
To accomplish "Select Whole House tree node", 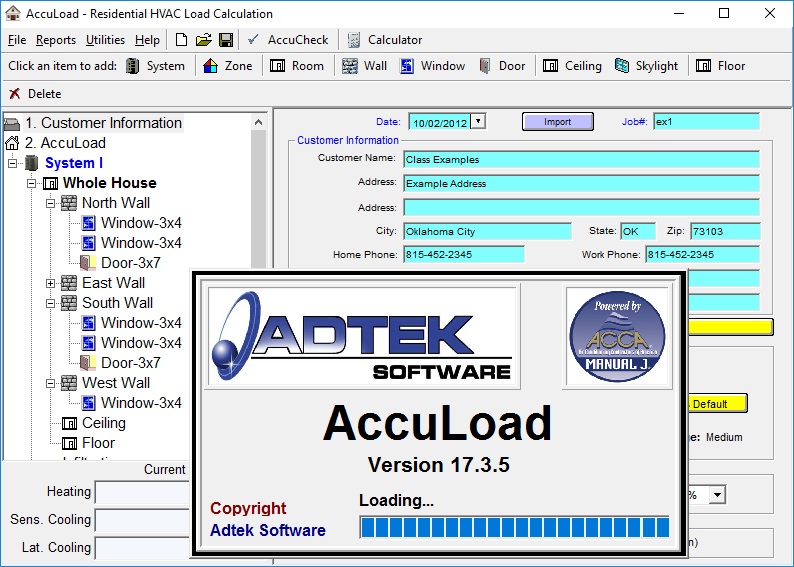I will 109,183.
